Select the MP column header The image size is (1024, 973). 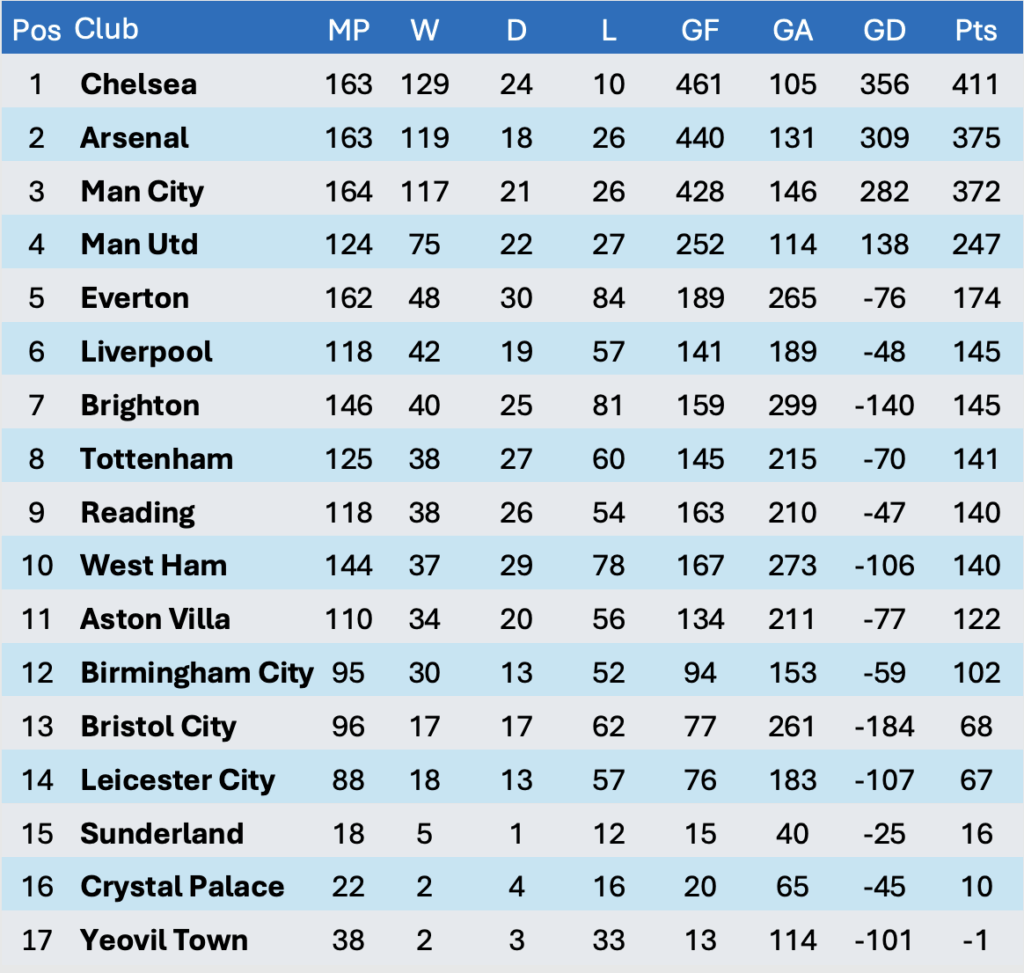(348, 30)
